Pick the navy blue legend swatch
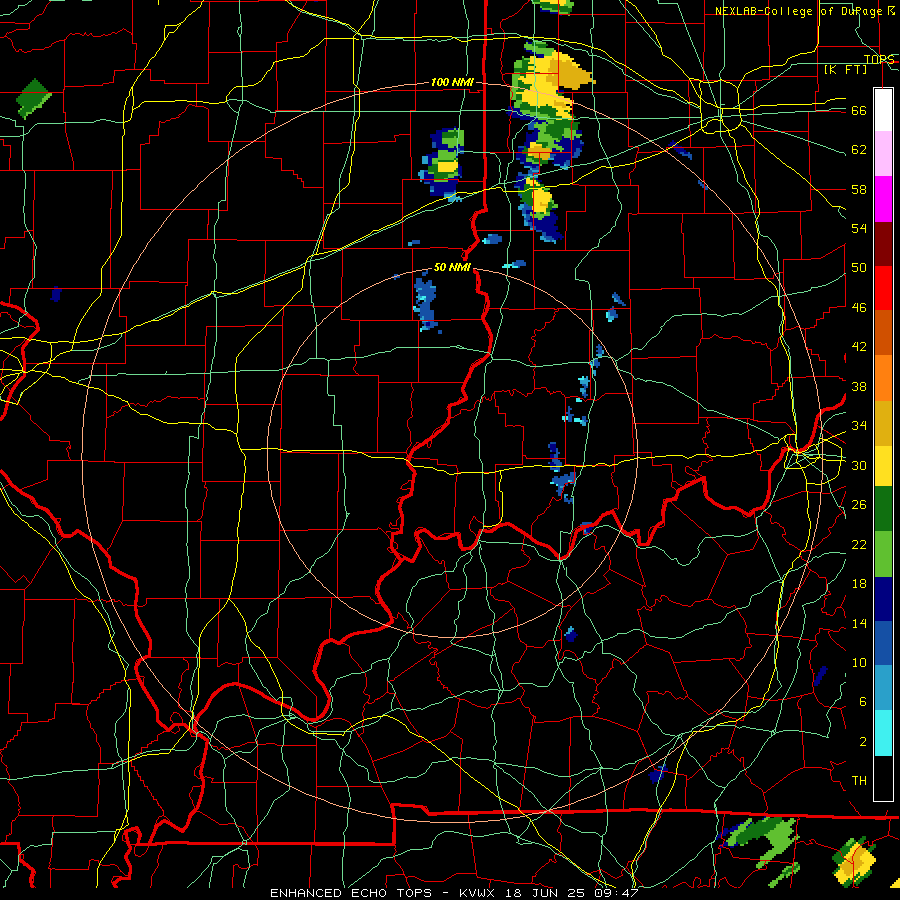900x900 pixels. pos(883,599)
